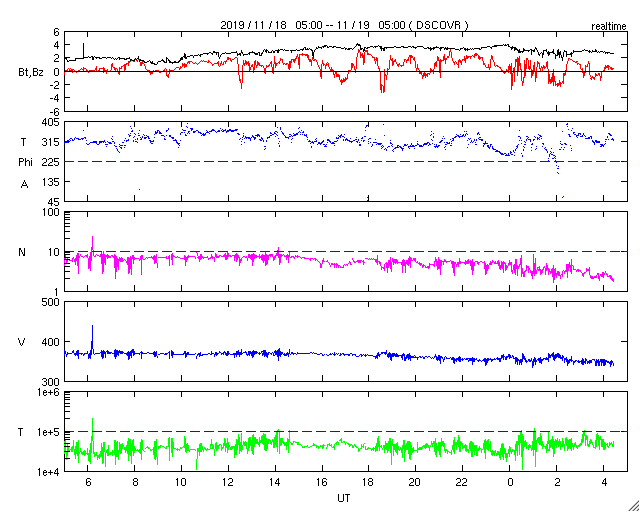The height and width of the screenshot is (512, 640).
Task: Click the 'realtime' label
Action: (x=609, y=27)
